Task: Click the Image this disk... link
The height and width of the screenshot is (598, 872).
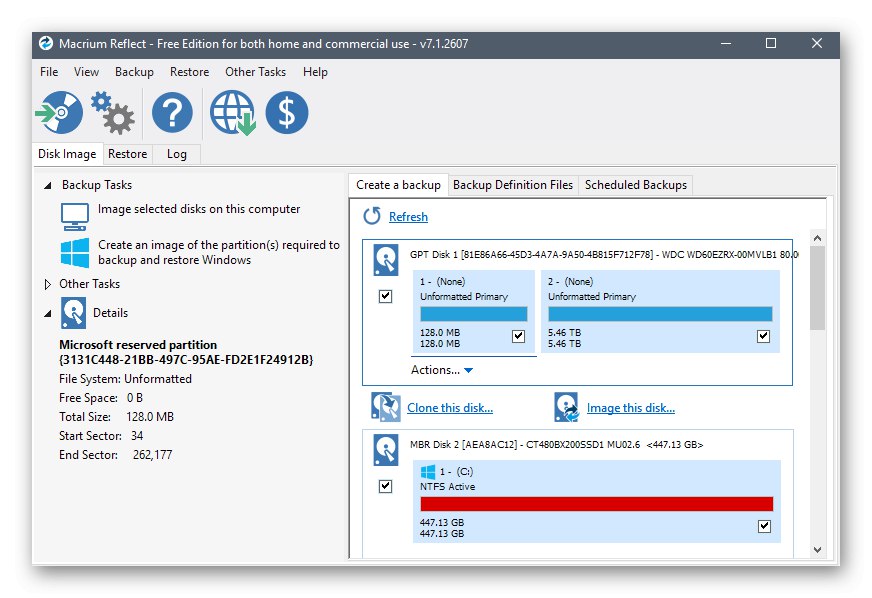Action: pyautogui.click(x=631, y=408)
